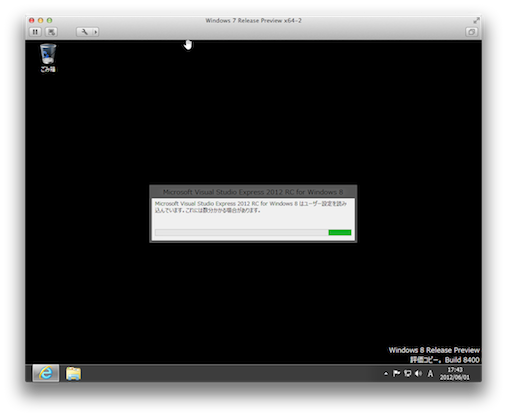The width and height of the screenshot is (507, 417).
Task: Open the volume speaker icon
Action: point(418,373)
